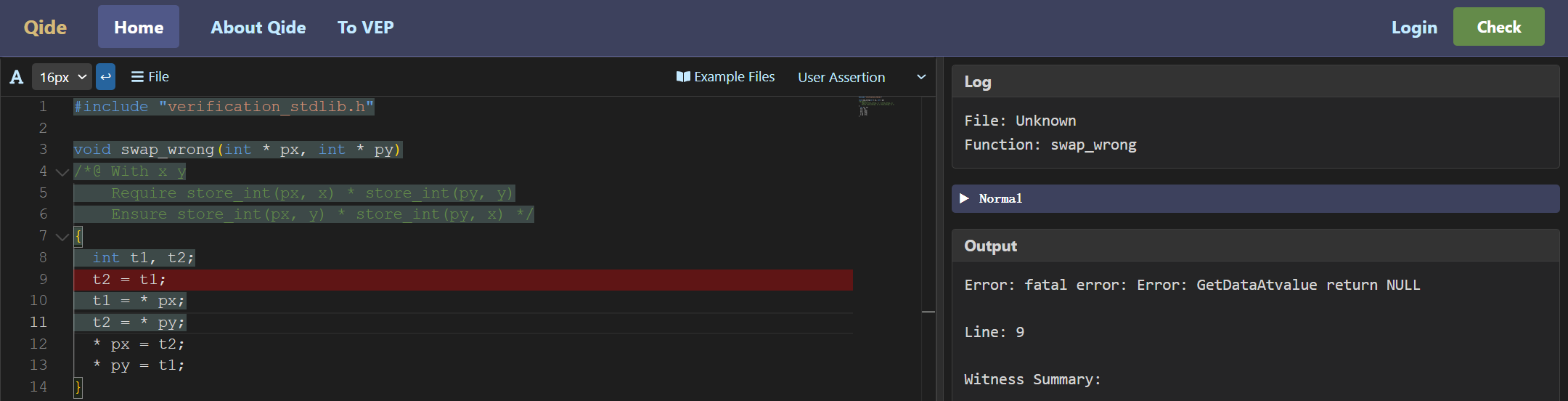Click line number 11 in the gutter
The height and width of the screenshot is (401, 1568).
pos(38,322)
